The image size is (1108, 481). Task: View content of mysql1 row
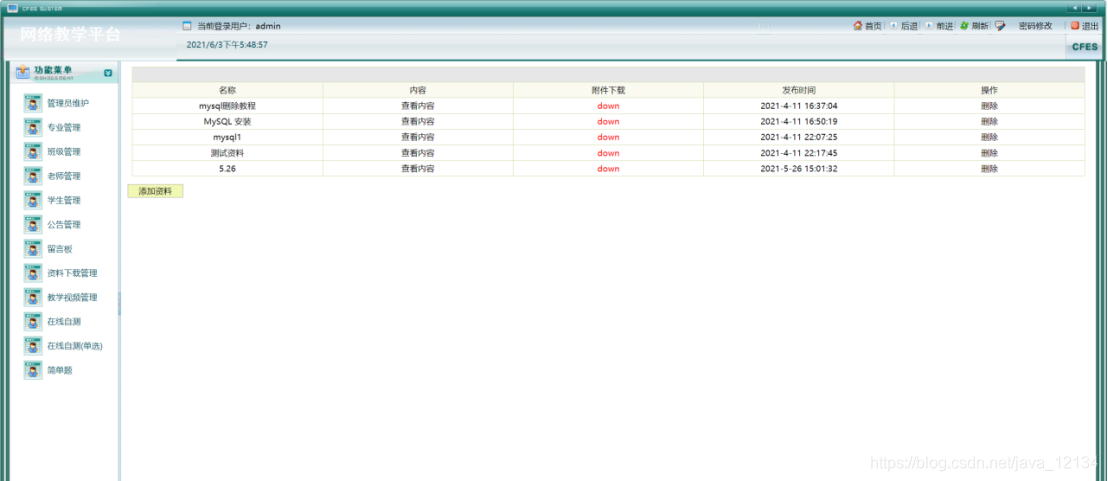point(418,137)
